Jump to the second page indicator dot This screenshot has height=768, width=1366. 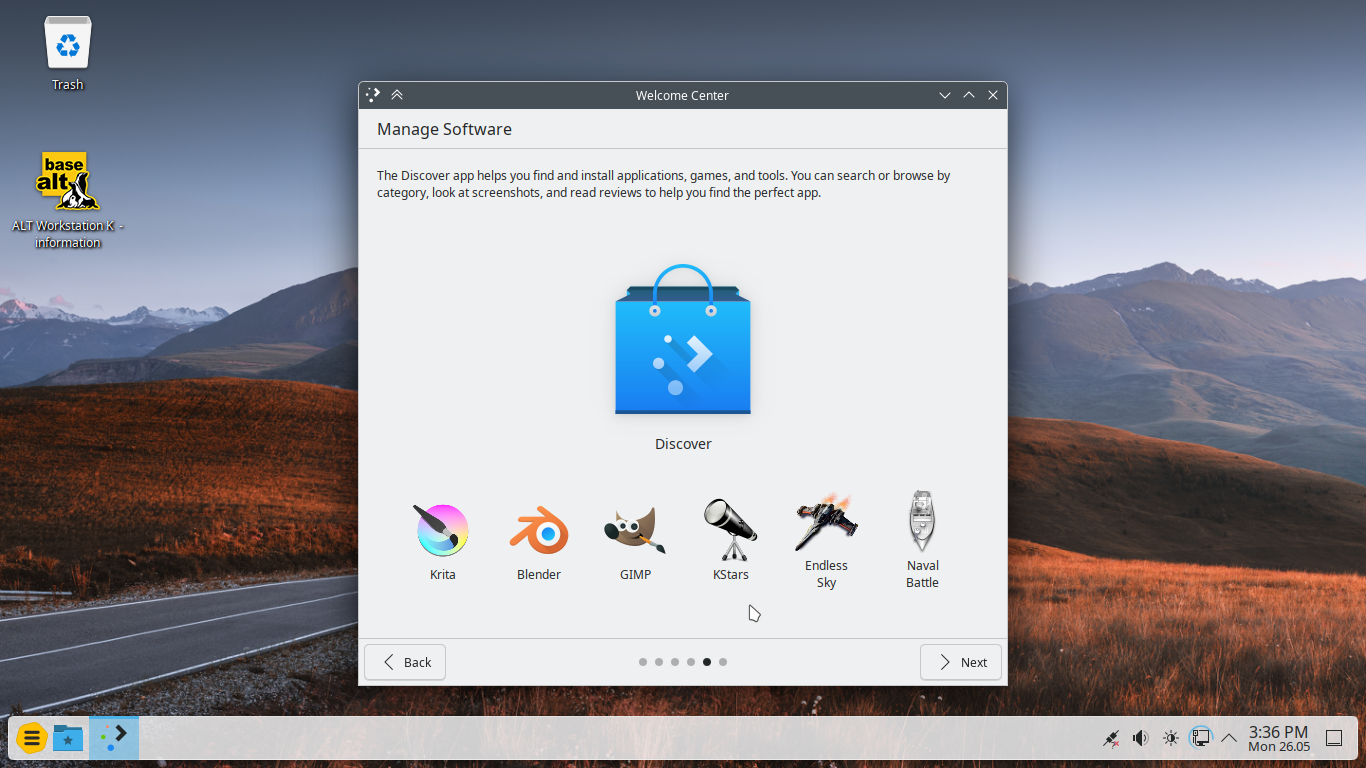659,662
